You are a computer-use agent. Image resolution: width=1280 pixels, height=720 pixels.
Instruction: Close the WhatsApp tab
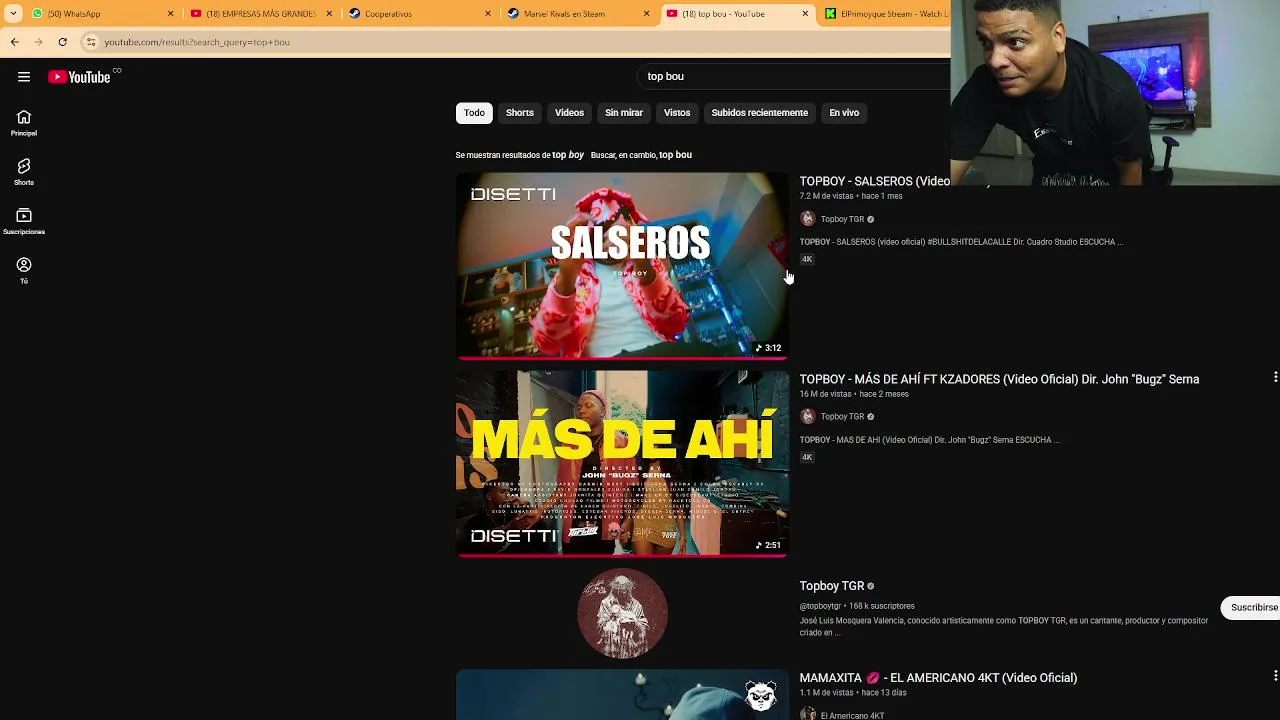(170, 14)
